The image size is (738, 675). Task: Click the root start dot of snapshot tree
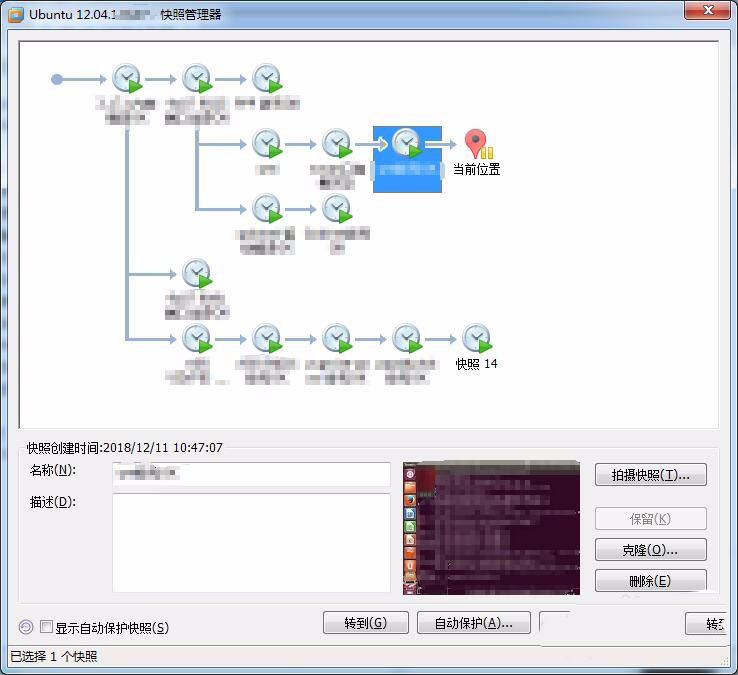(57, 78)
